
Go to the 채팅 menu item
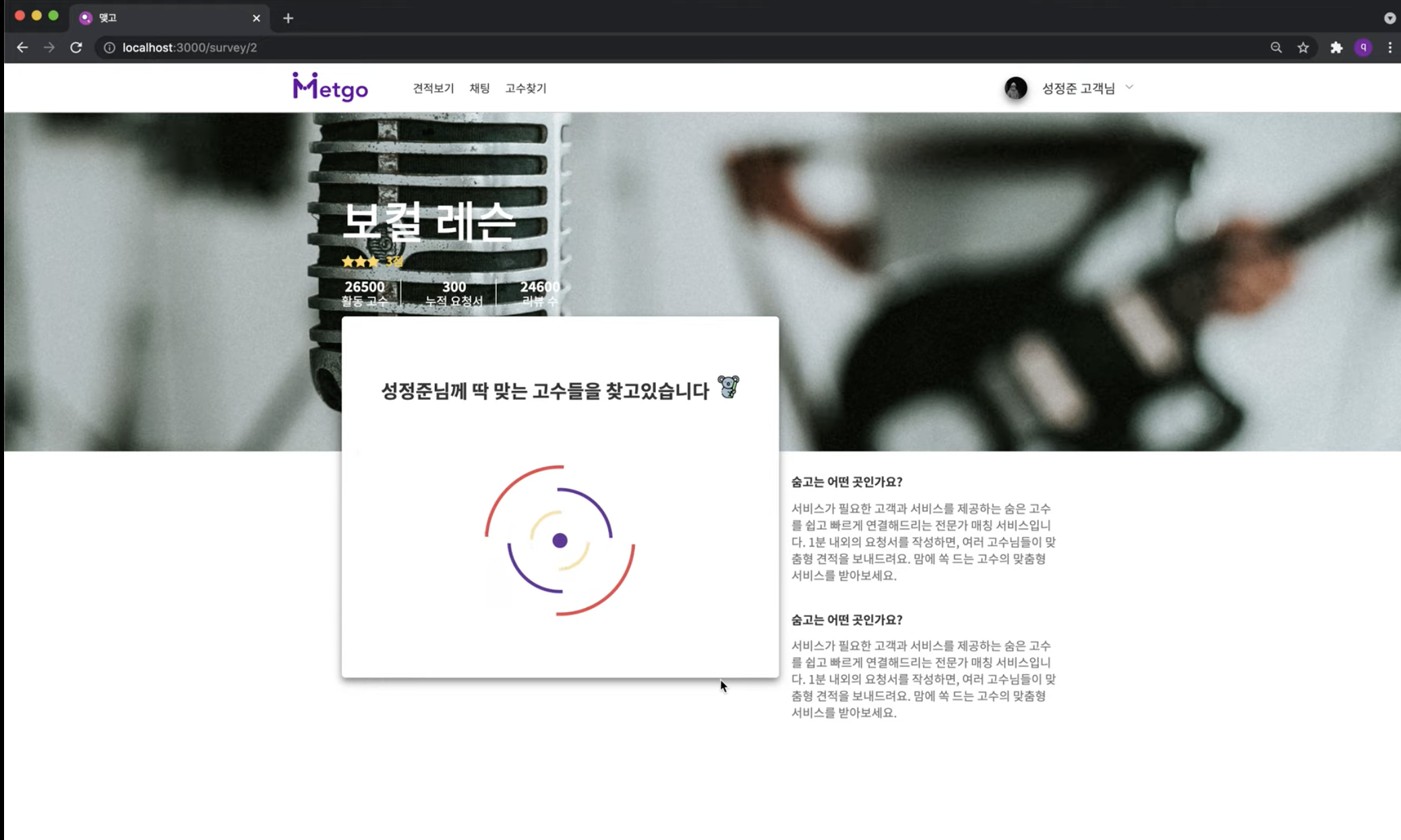pyautogui.click(x=479, y=88)
